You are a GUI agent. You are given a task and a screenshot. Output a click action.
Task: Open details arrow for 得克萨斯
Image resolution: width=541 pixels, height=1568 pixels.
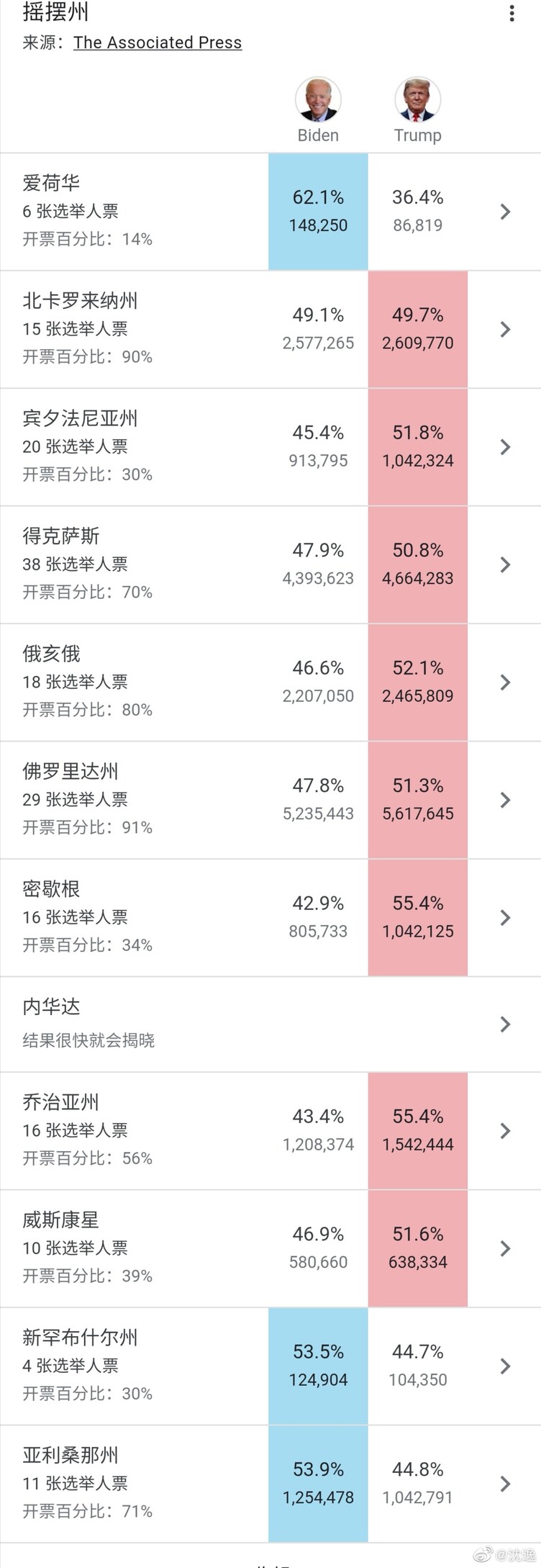505,564
